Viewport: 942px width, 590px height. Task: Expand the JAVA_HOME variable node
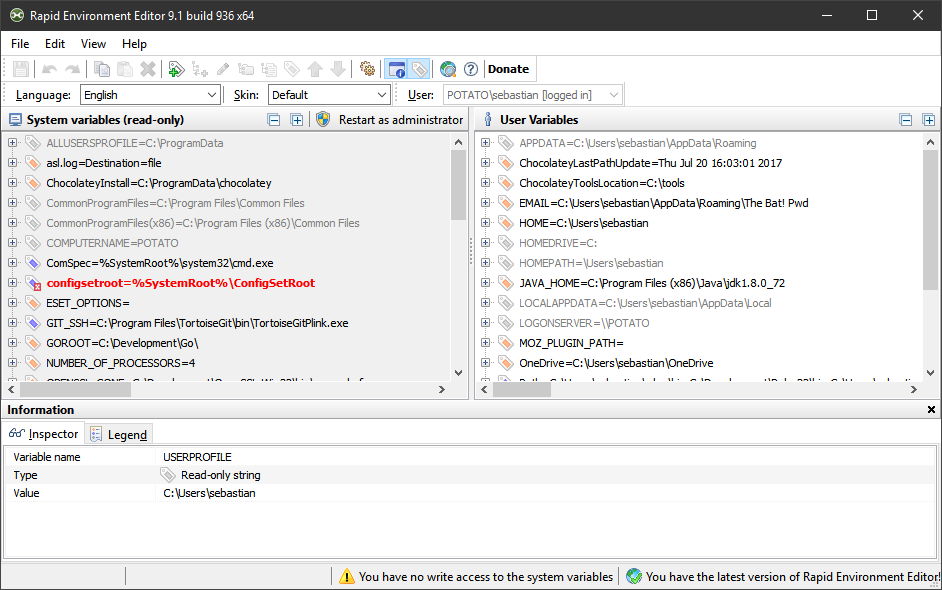(485, 283)
